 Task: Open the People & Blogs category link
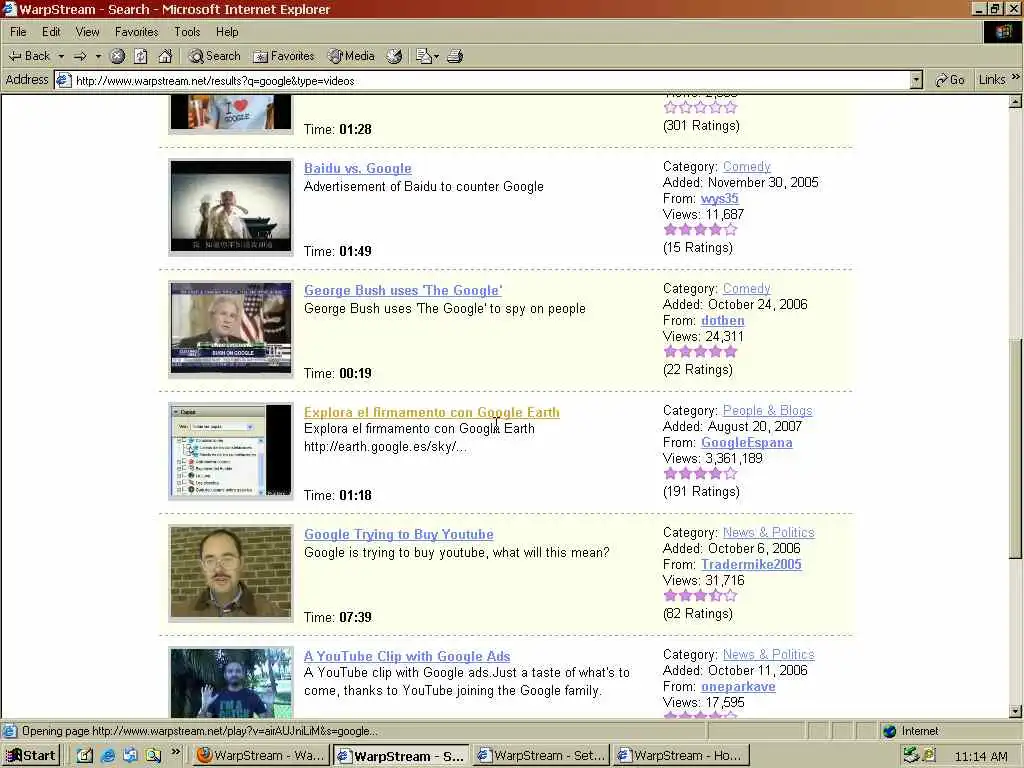[767, 411]
